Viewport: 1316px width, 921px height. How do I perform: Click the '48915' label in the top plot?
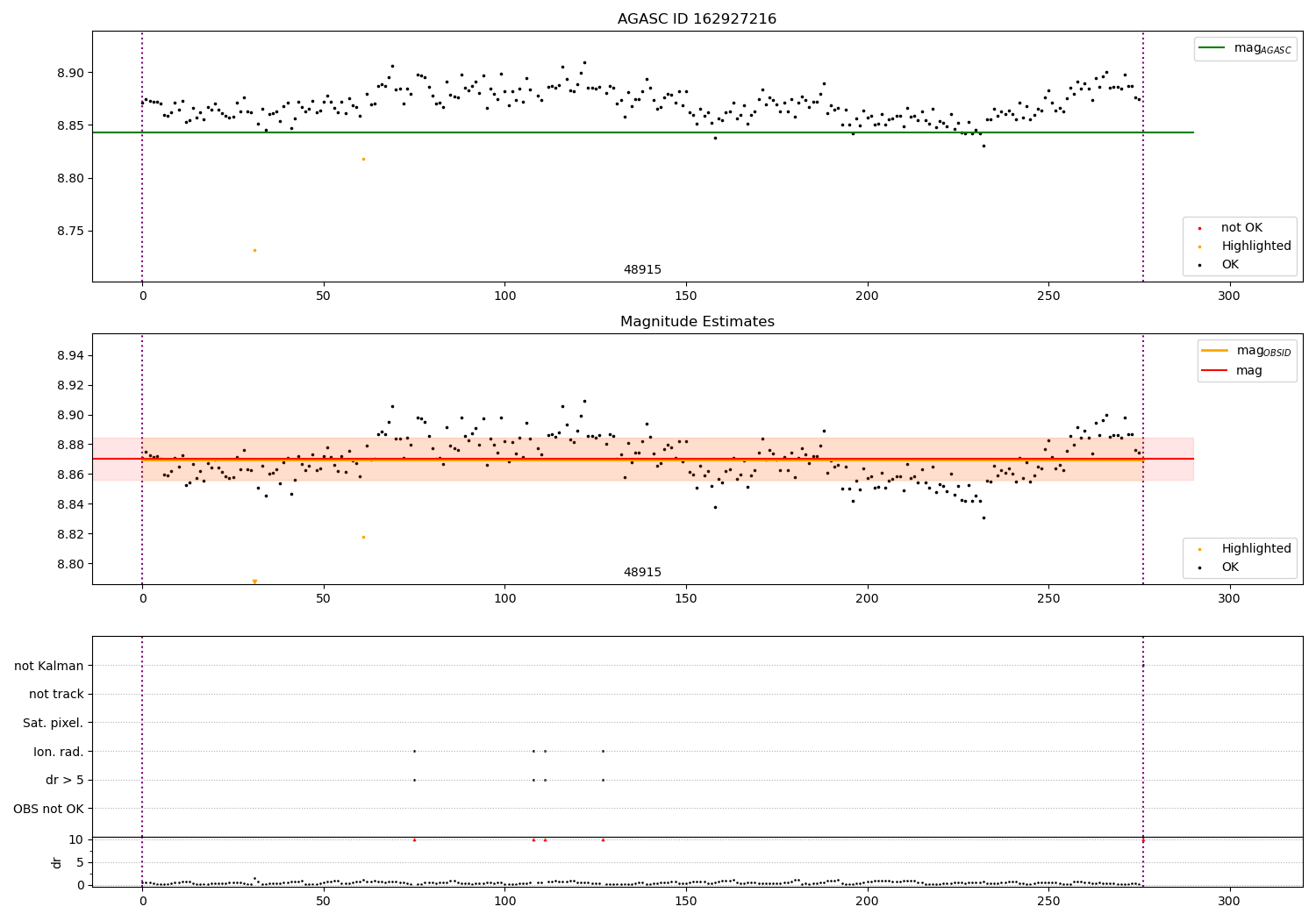(642, 270)
